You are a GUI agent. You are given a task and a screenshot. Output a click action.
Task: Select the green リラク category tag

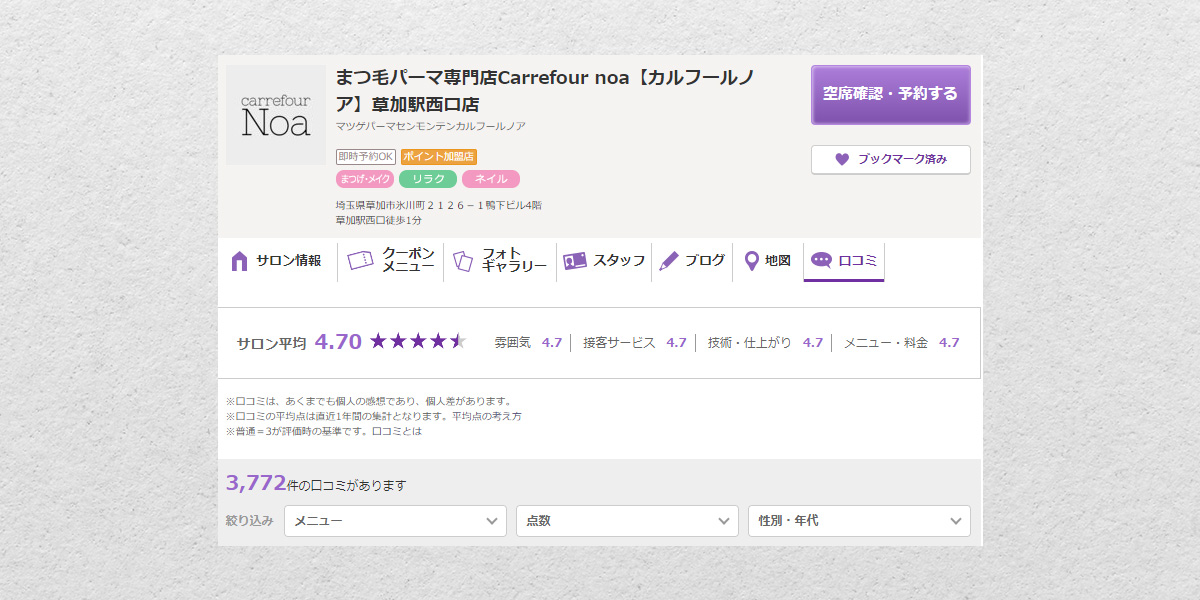pos(428,179)
